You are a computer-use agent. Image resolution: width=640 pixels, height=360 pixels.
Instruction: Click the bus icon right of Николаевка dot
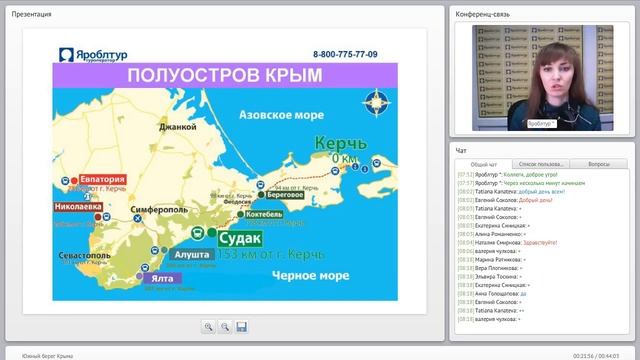107,216
